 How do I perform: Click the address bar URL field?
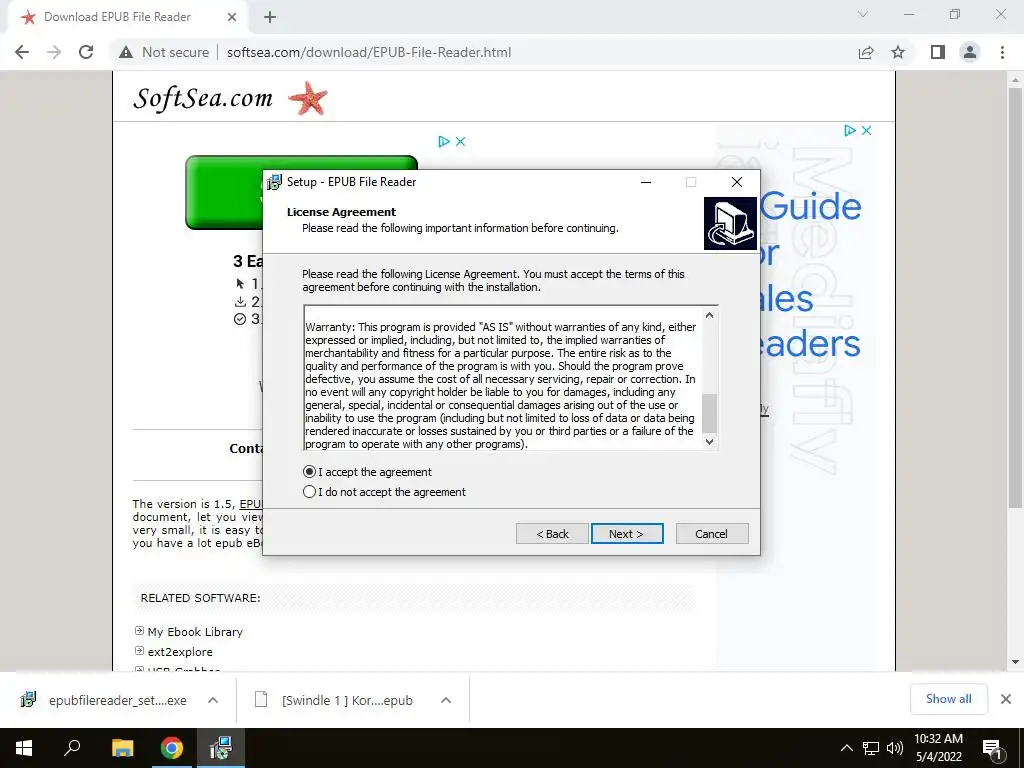click(x=369, y=52)
